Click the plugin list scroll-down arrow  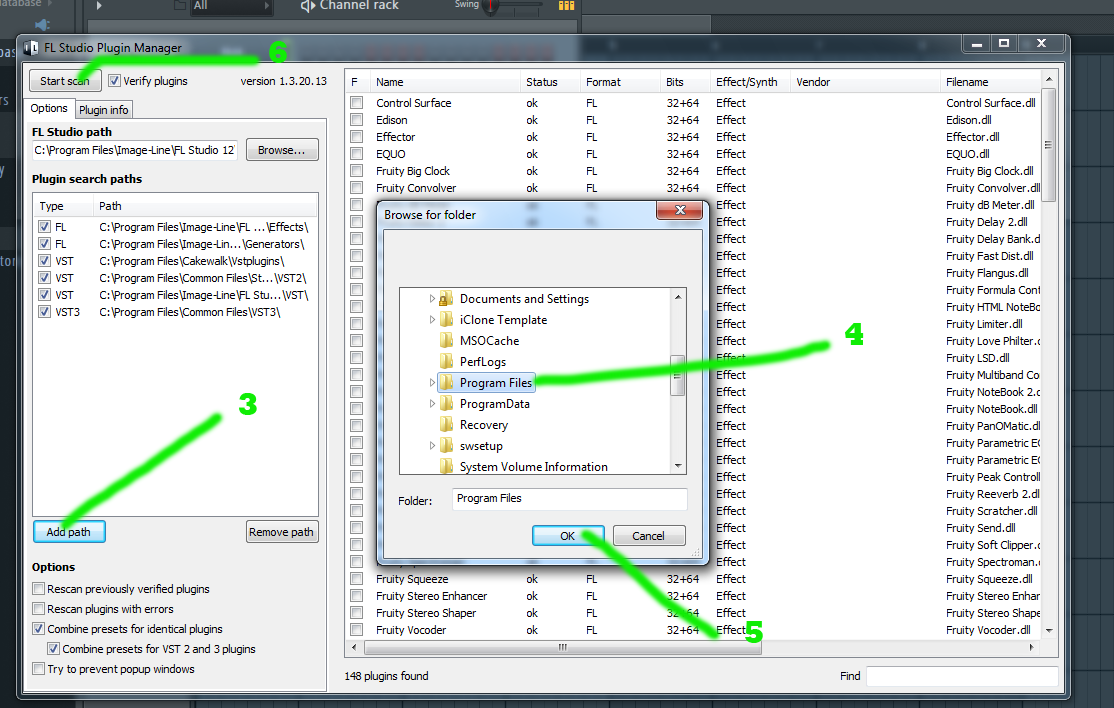click(1049, 631)
